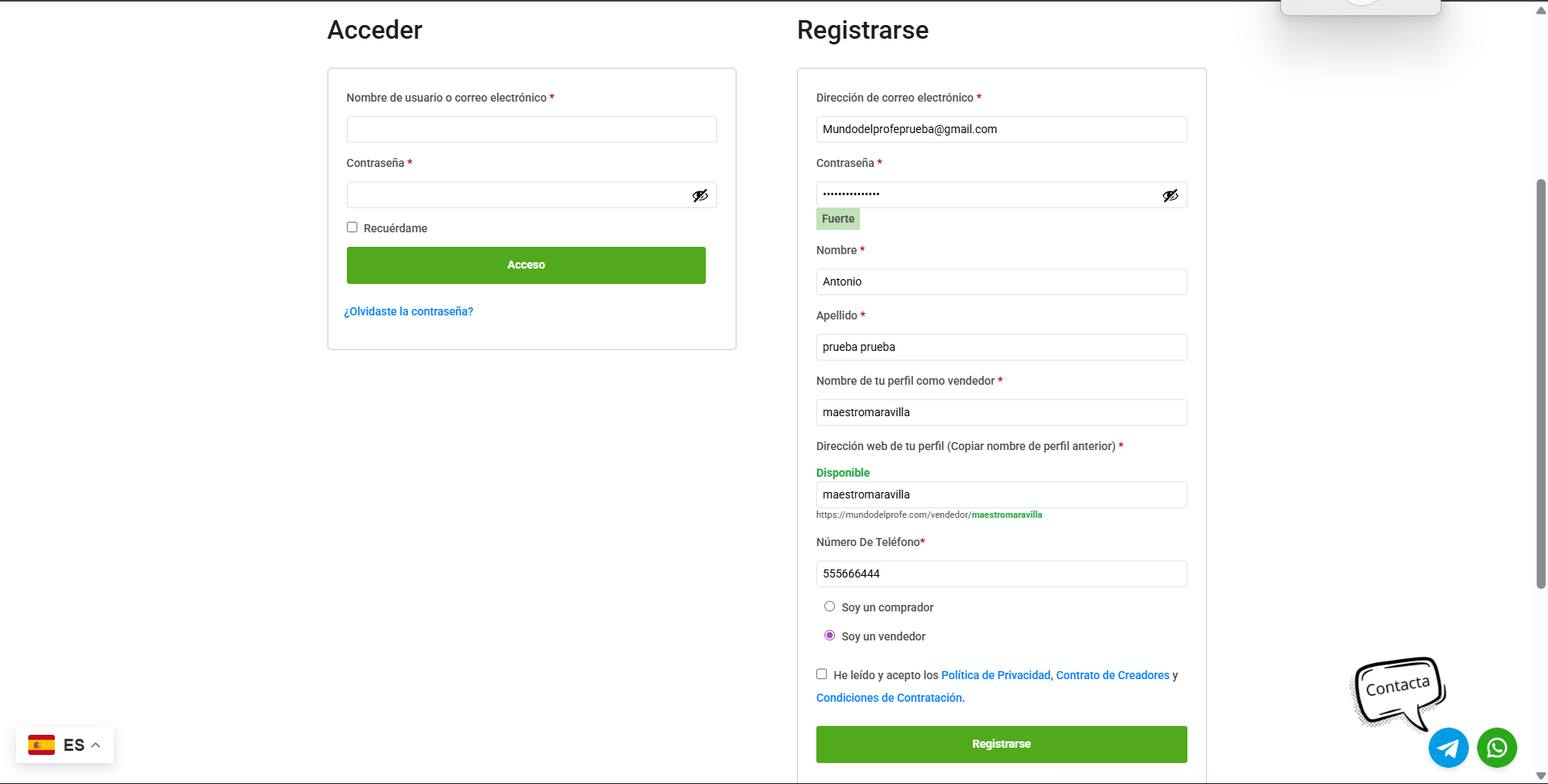1548x784 pixels.
Task: Open the Política de Privacidad link
Action: coord(995,675)
